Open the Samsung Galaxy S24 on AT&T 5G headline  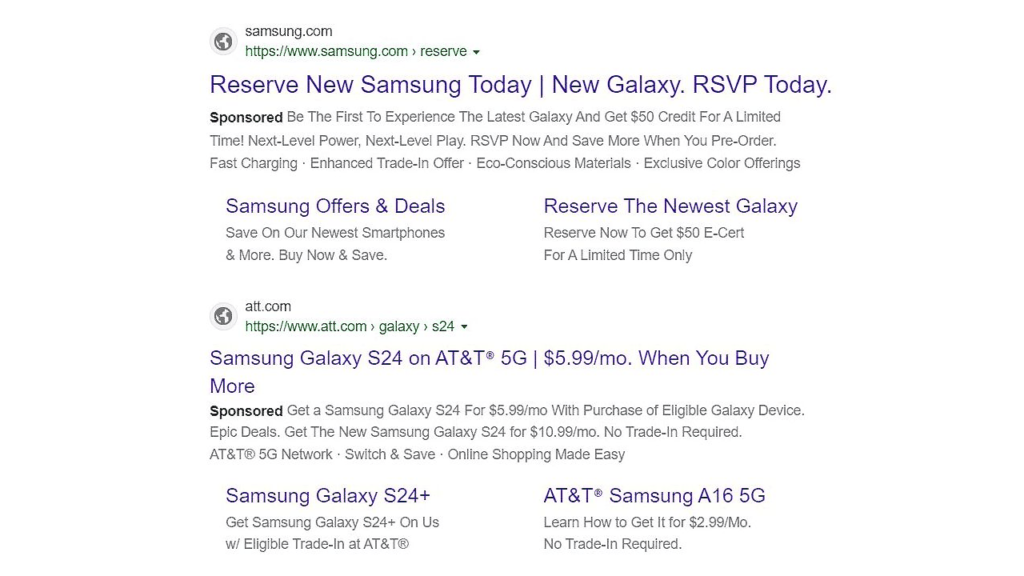click(489, 358)
